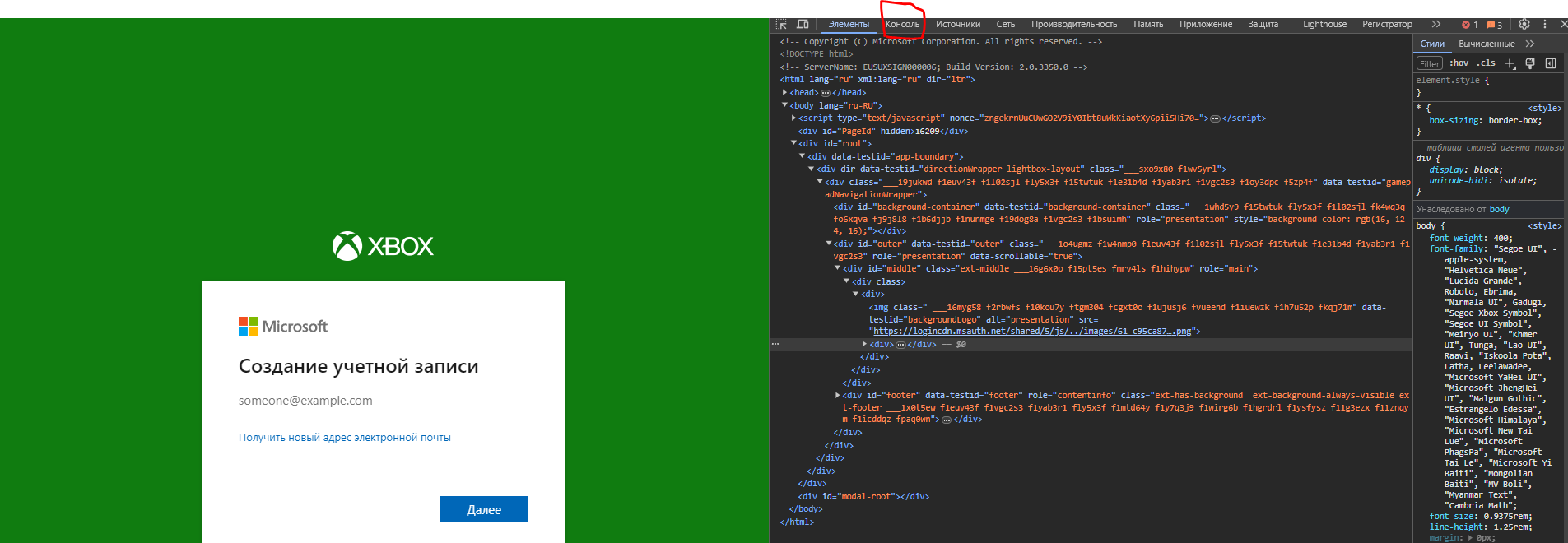Open the Источники tab
Image resolution: width=1568 pixels, height=543 pixels.
pos(958,25)
